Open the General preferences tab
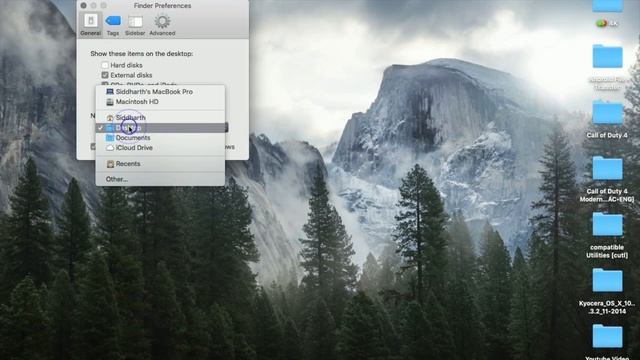Viewport: 640px width, 360px height. click(x=91, y=25)
